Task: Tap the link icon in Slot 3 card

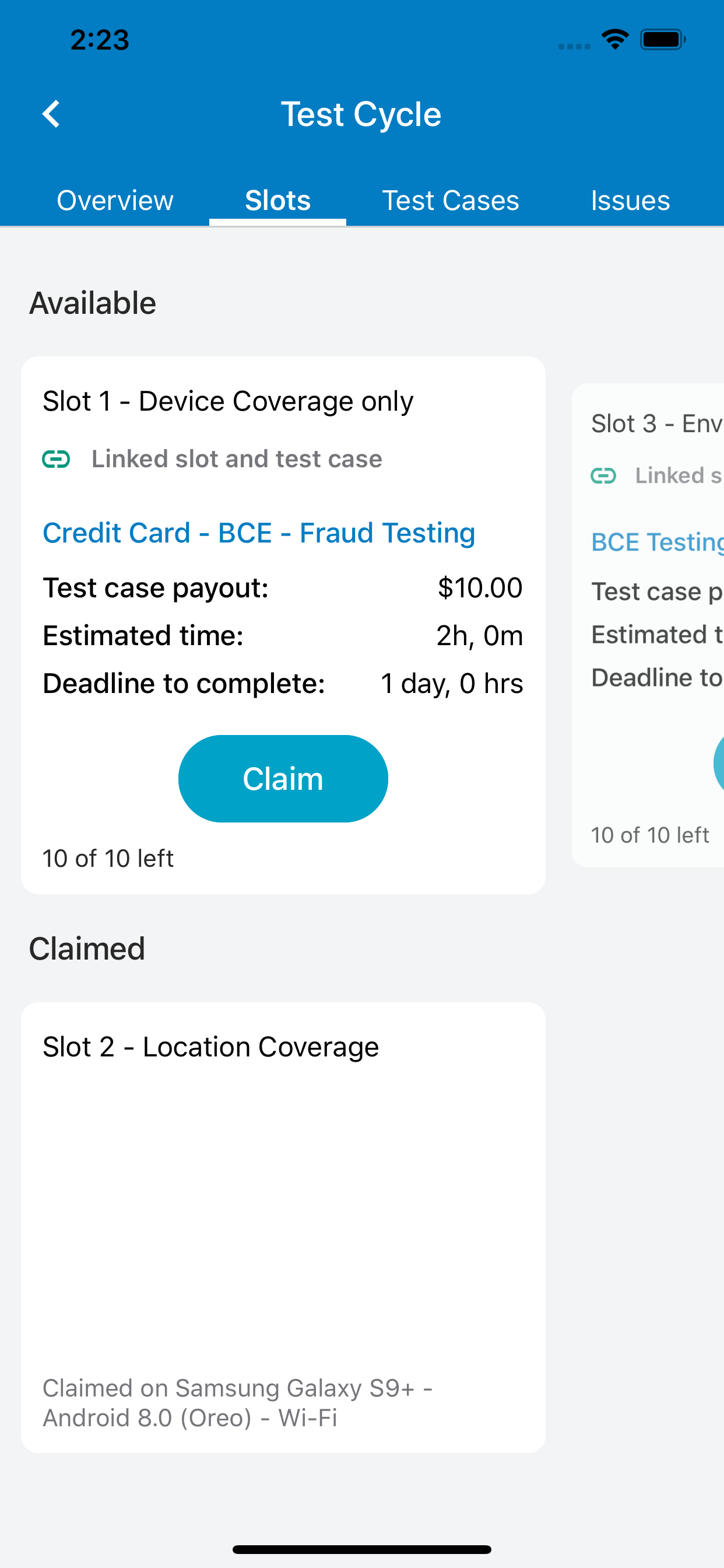Action: (x=603, y=475)
